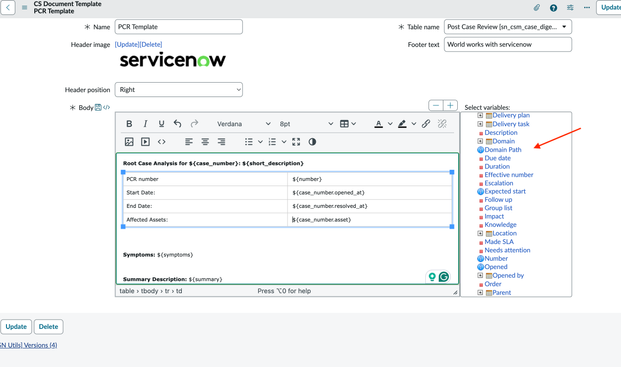
Task: Expand the Location variable node
Action: (480, 233)
